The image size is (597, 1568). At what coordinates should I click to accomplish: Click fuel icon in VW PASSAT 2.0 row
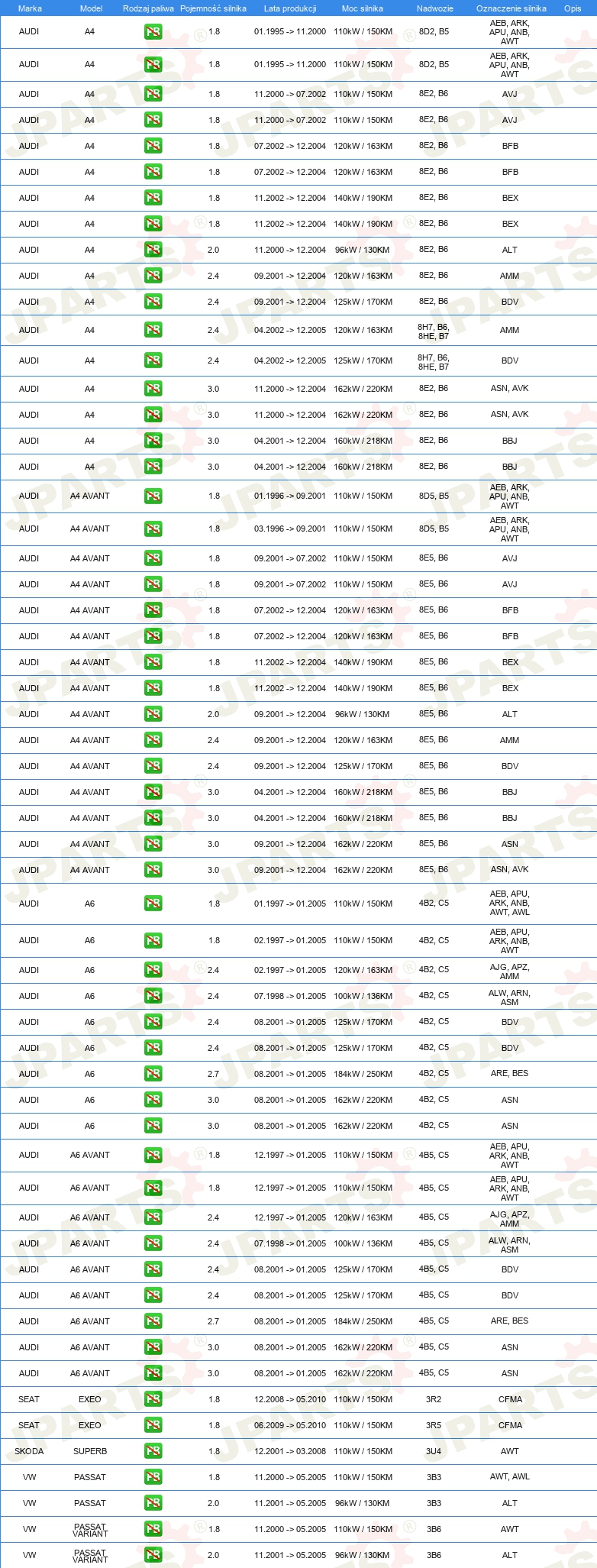click(x=153, y=1503)
